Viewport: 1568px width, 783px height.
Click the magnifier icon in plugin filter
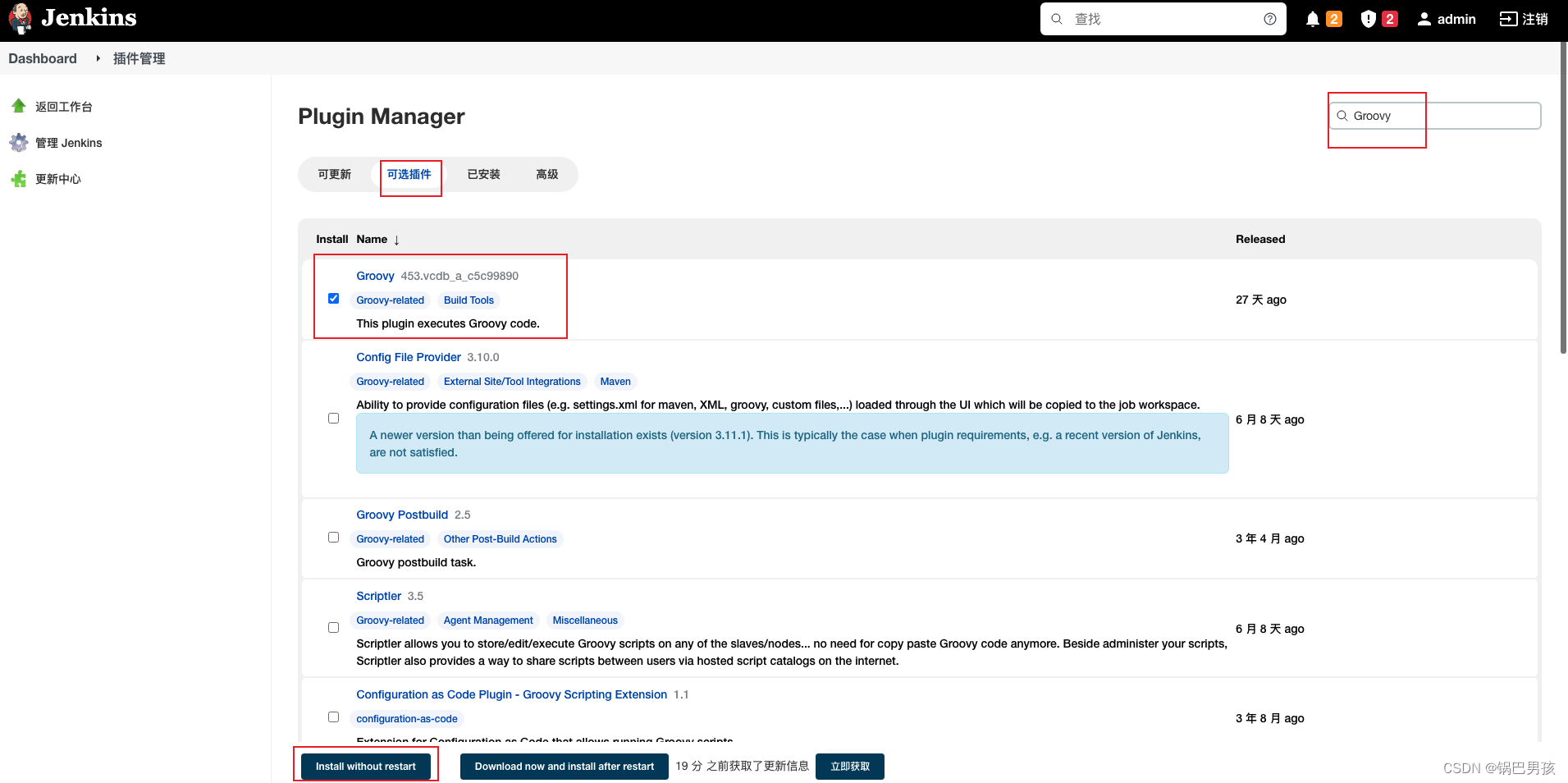(1342, 116)
